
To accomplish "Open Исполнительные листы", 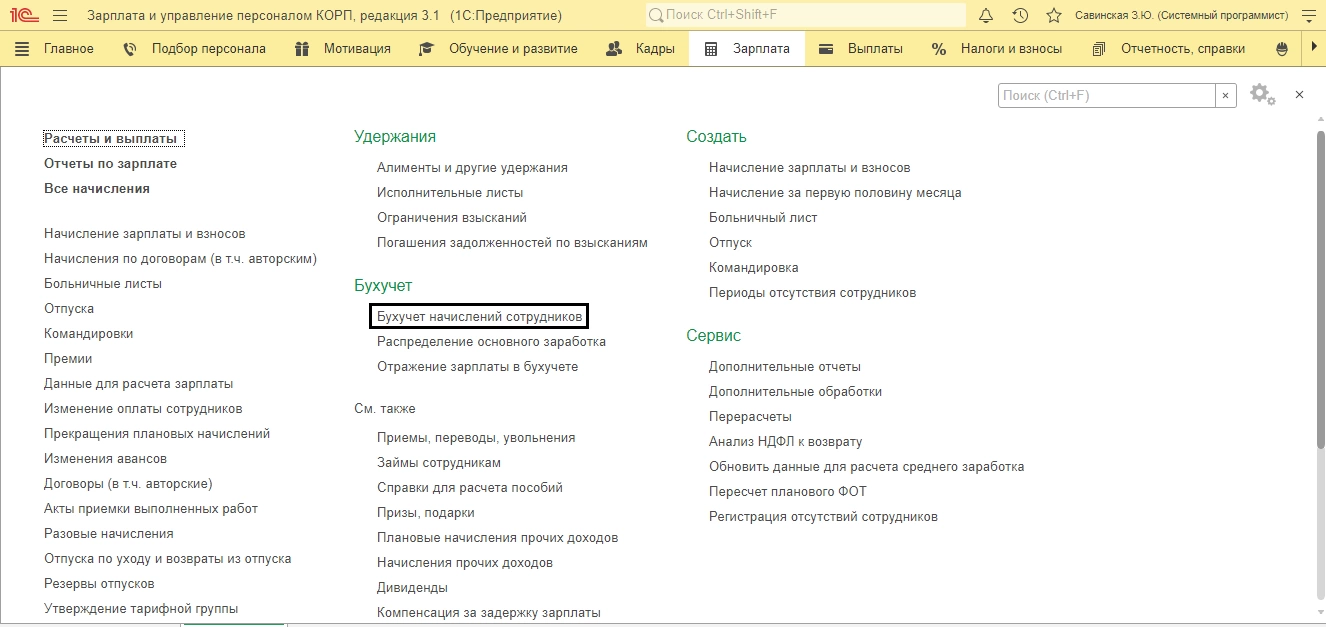I will 450,193.
